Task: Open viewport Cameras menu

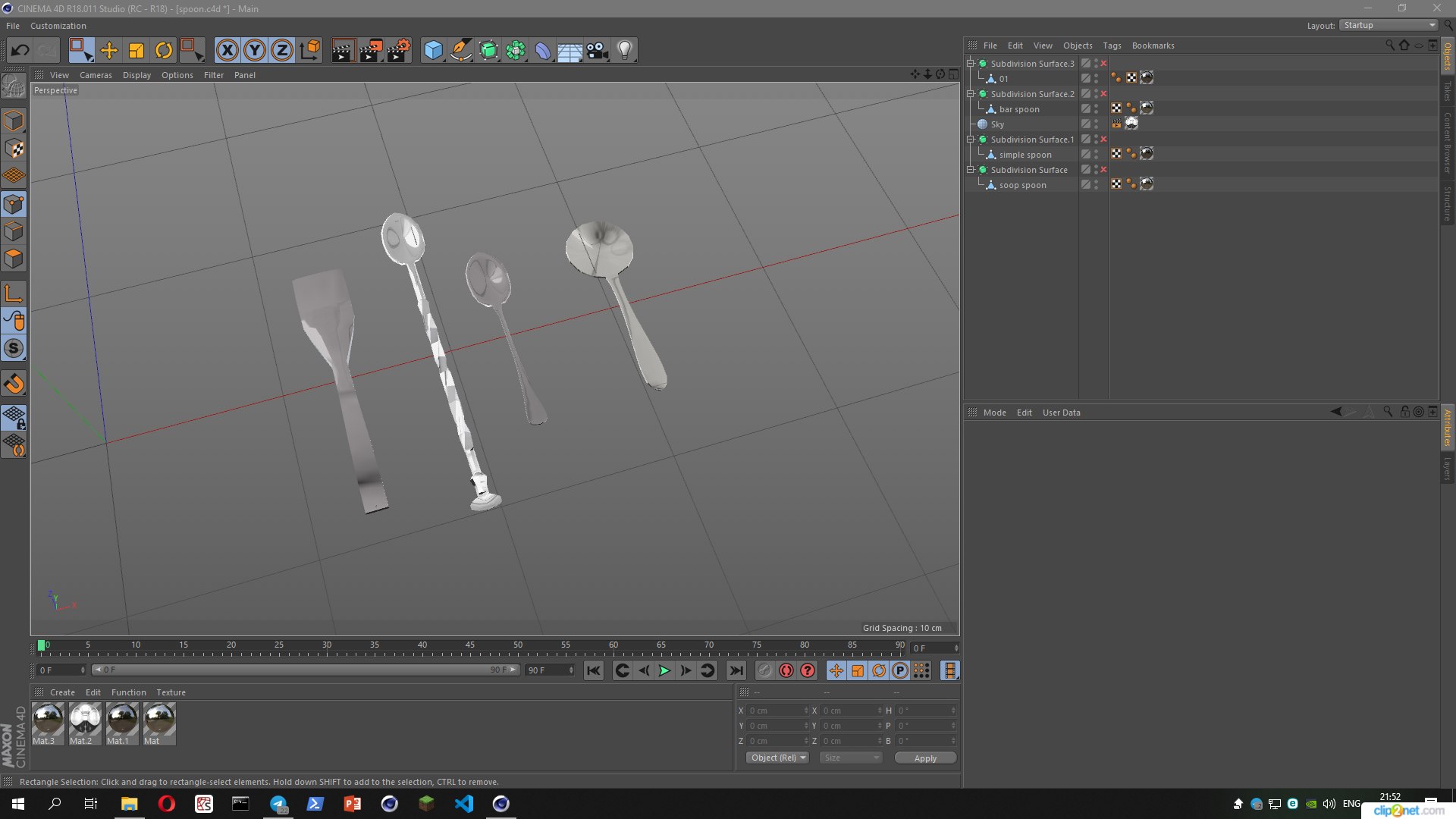Action: click(x=96, y=75)
